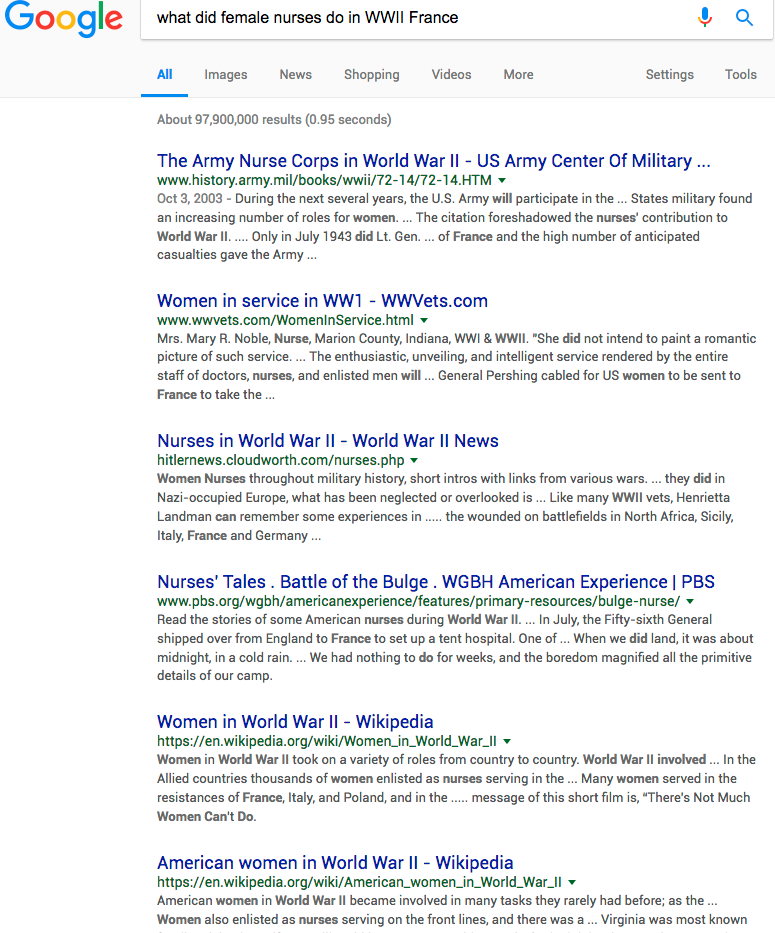Expand dropdown arrow beside Women_in_World_War_II URL
This screenshot has height=933, width=775.
[x=507, y=741]
